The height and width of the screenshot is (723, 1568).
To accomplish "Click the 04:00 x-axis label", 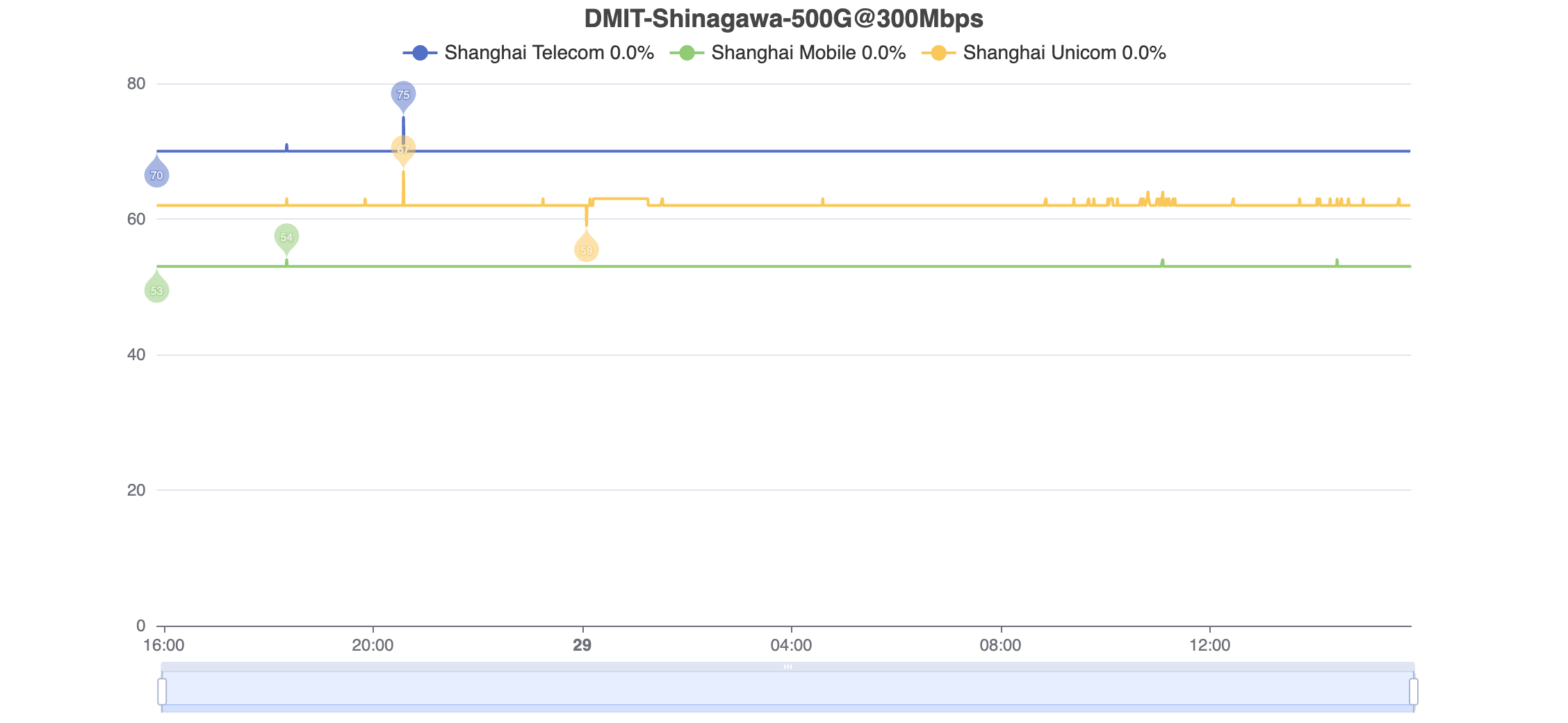I will [x=791, y=645].
